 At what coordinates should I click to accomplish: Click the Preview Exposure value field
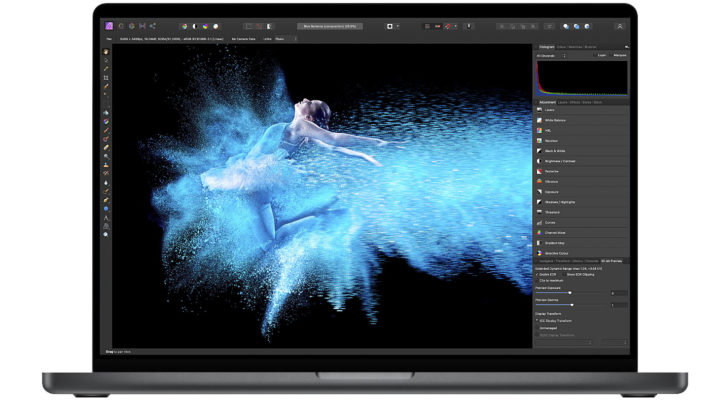(619, 293)
